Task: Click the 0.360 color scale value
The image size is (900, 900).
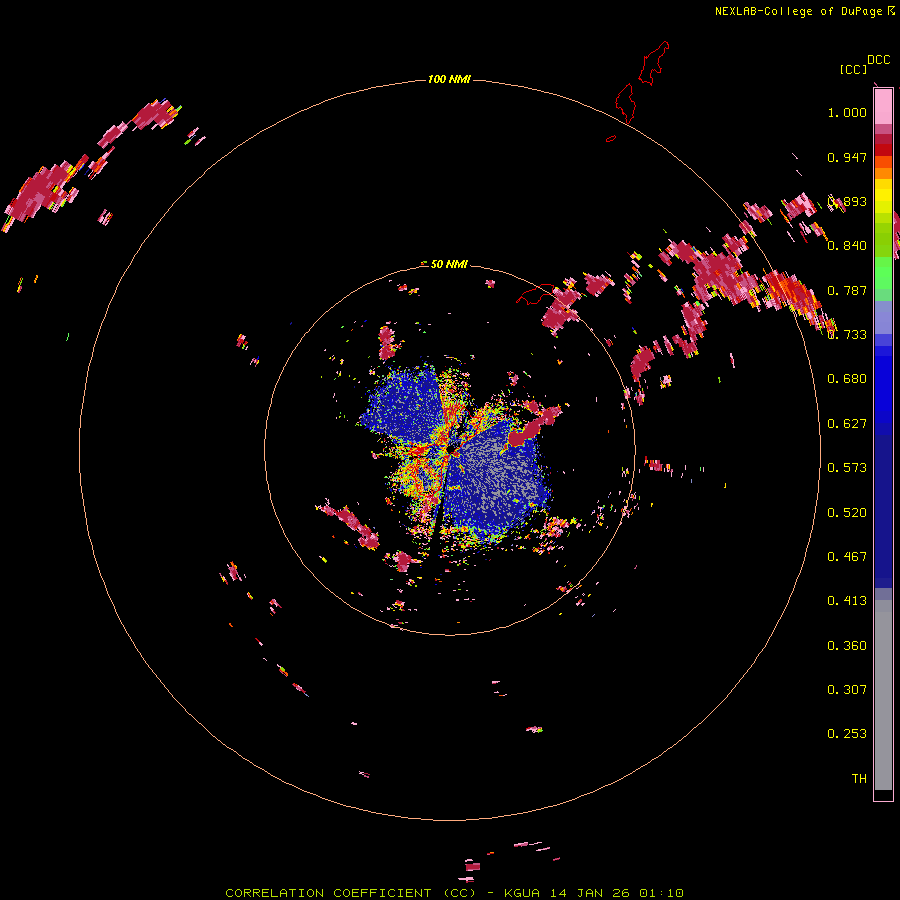Action: (847, 646)
